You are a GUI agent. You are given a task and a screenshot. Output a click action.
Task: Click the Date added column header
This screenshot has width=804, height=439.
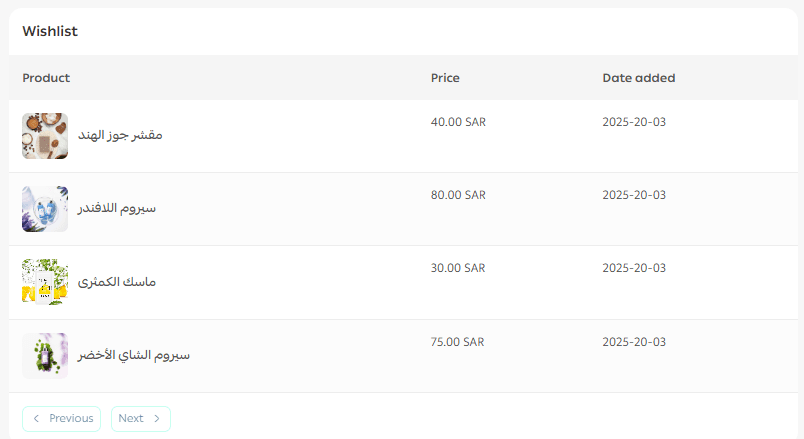coord(638,78)
